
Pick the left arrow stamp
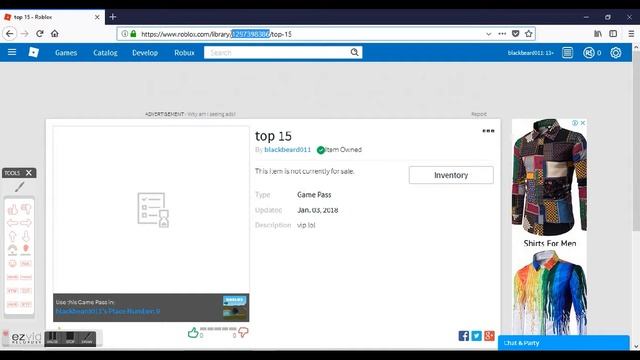point(13,223)
